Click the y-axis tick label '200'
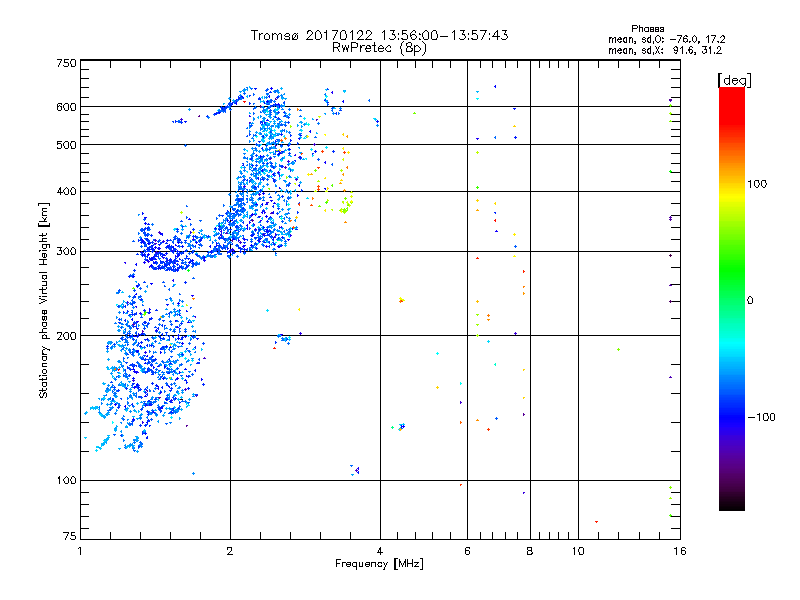This screenshot has width=800, height=600. click(x=66, y=336)
